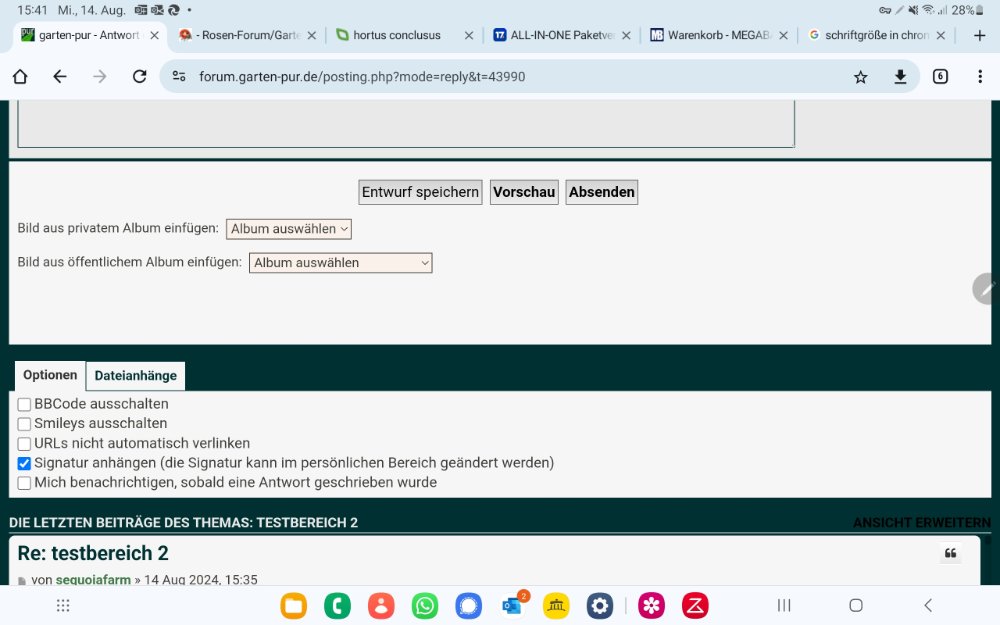Open the tab switcher showing 6 tabs
The image size is (1000, 625).
[940, 77]
